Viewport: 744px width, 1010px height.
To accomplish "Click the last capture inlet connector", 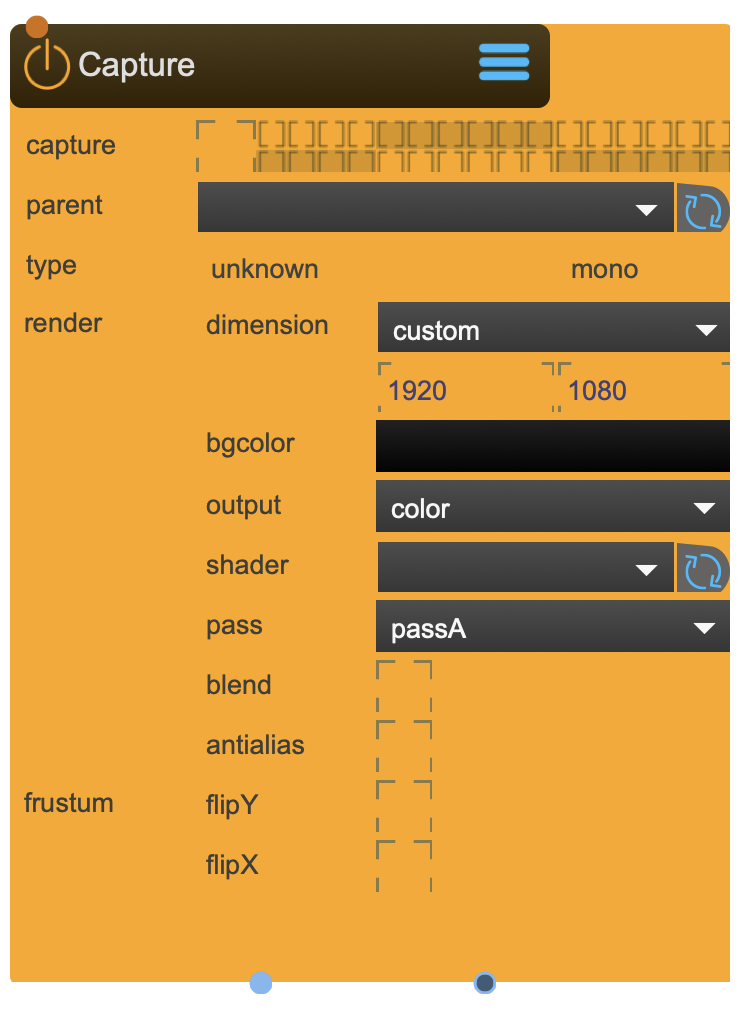I will tap(720, 147).
